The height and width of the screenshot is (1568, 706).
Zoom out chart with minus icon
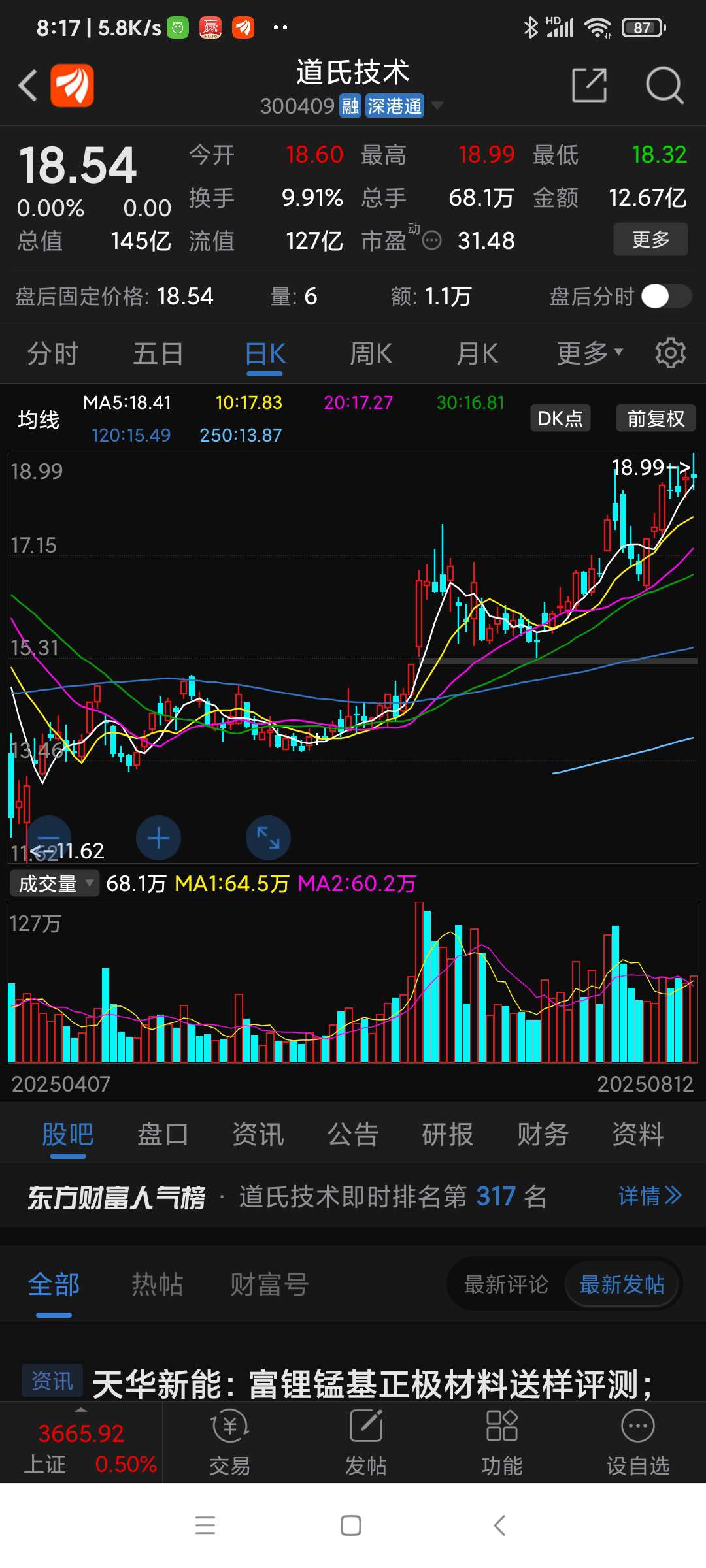point(48,838)
